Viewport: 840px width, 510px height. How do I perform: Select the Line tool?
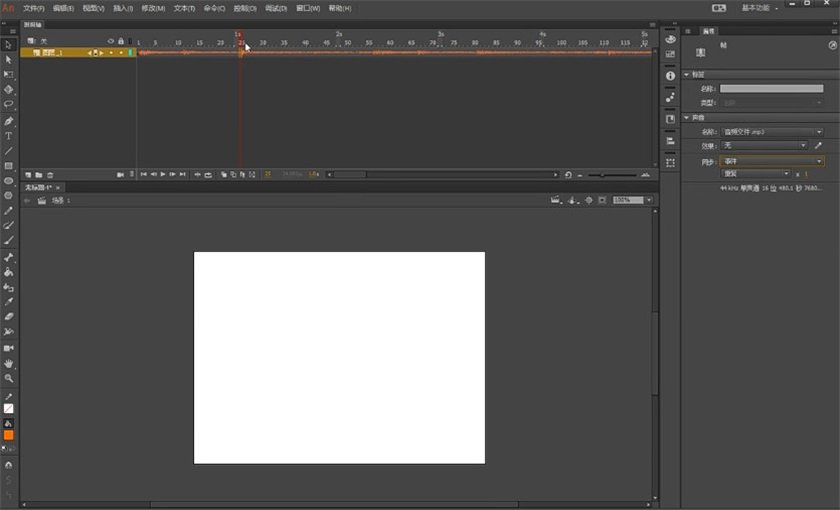coord(9,151)
